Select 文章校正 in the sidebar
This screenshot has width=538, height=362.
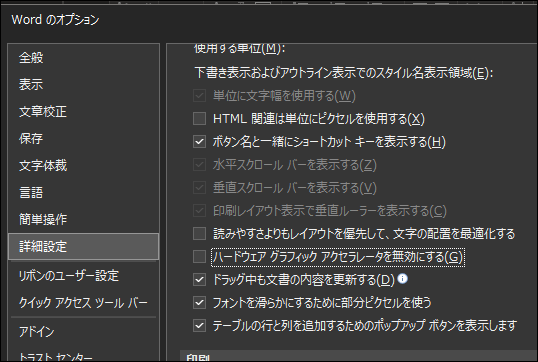[x=83, y=112]
